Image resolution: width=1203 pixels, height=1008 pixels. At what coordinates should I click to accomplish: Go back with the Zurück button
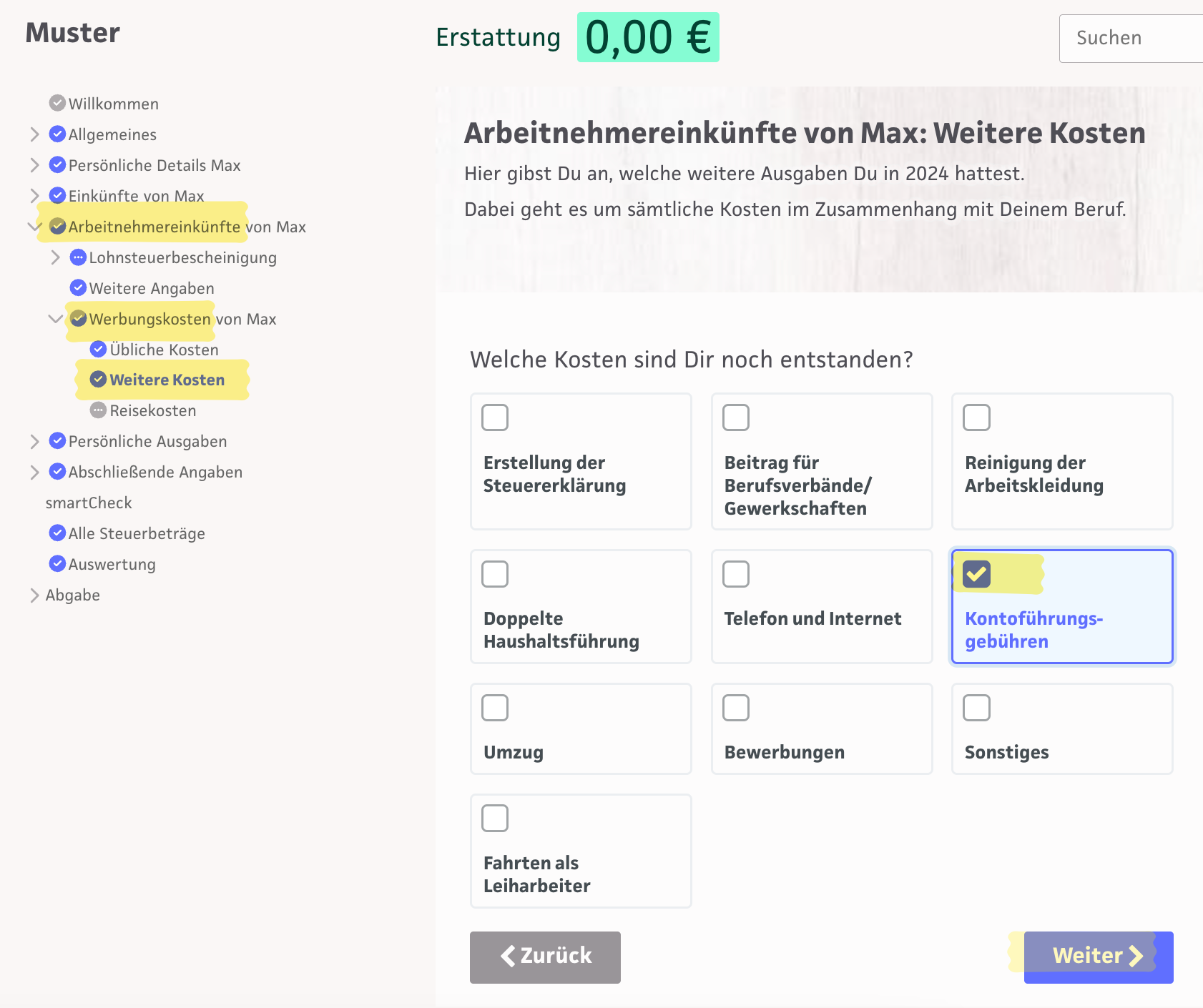[x=545, y=957]
